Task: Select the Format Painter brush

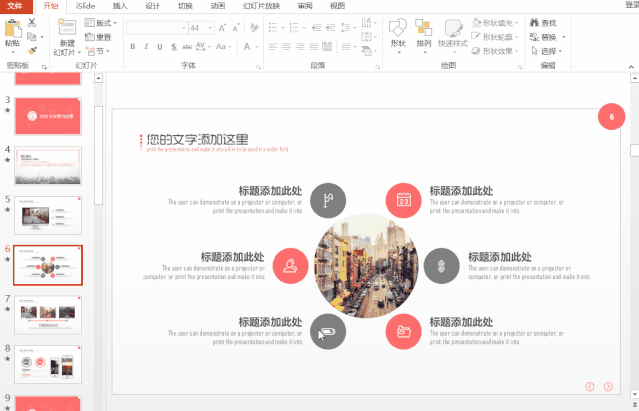Action: point(33,49)
